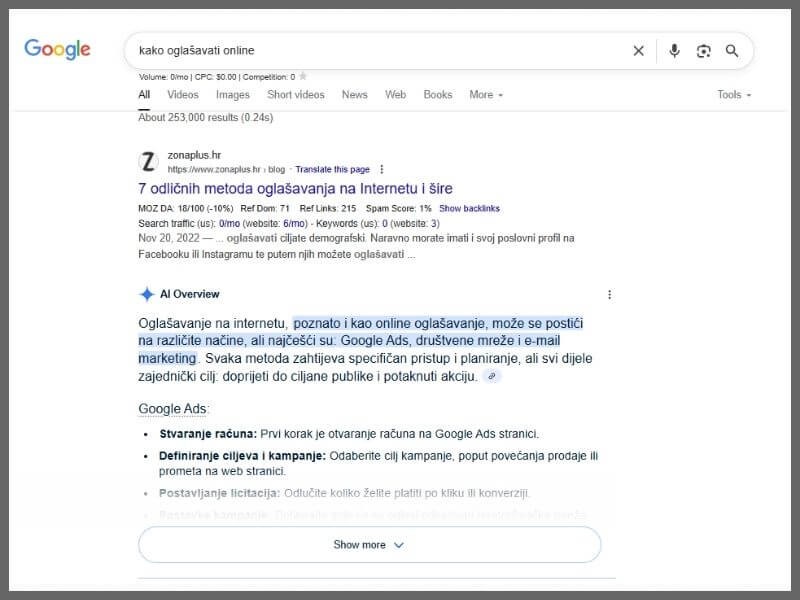The width and height of the screenshot is (800, 600).
Task: Open AI Overview three-dot options menu
Action: click(609, 294)
